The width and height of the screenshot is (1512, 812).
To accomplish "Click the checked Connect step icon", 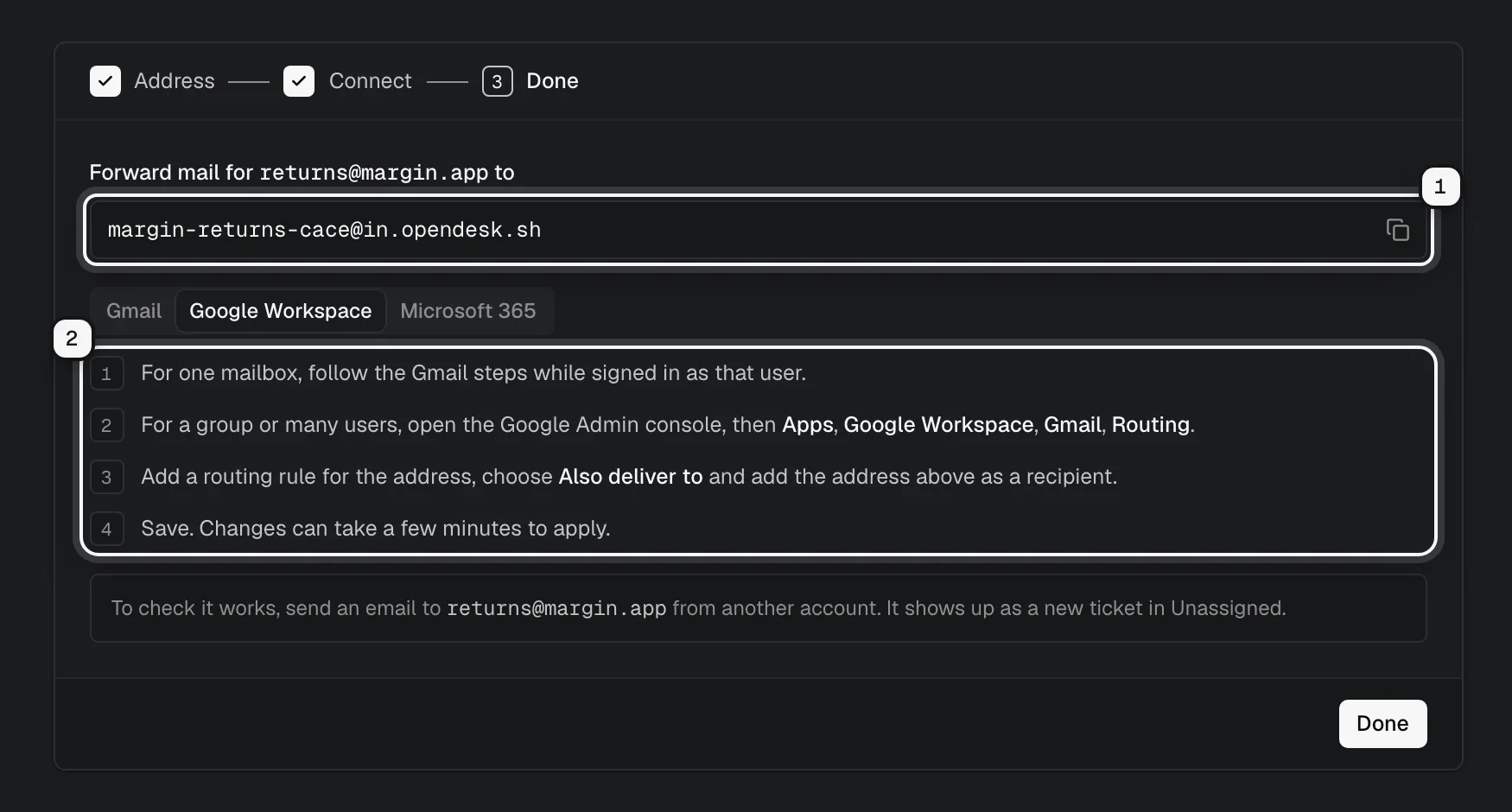I will tap(299, 81).
